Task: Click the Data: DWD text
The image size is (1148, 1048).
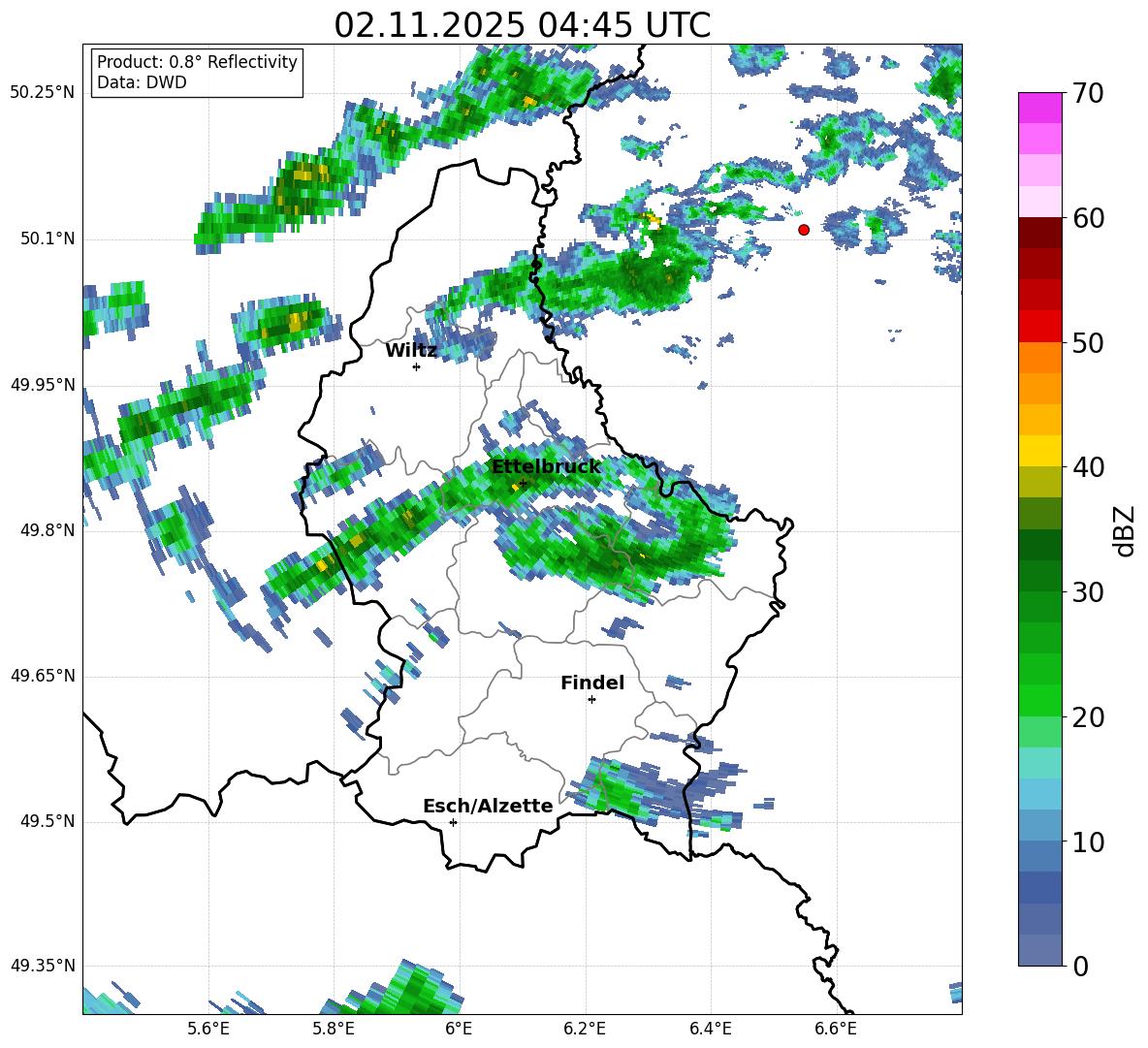Action: pos(142,82)
